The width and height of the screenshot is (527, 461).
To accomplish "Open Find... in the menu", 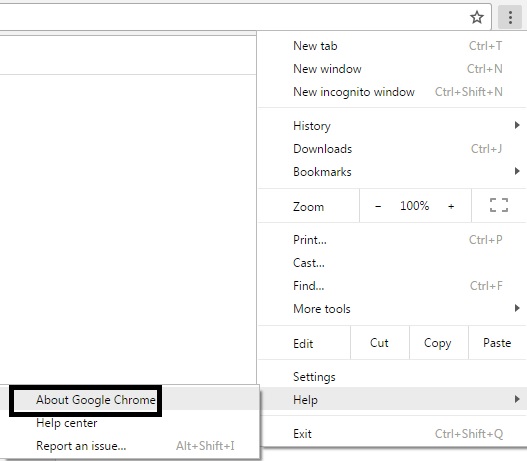I will click(392, 286).
